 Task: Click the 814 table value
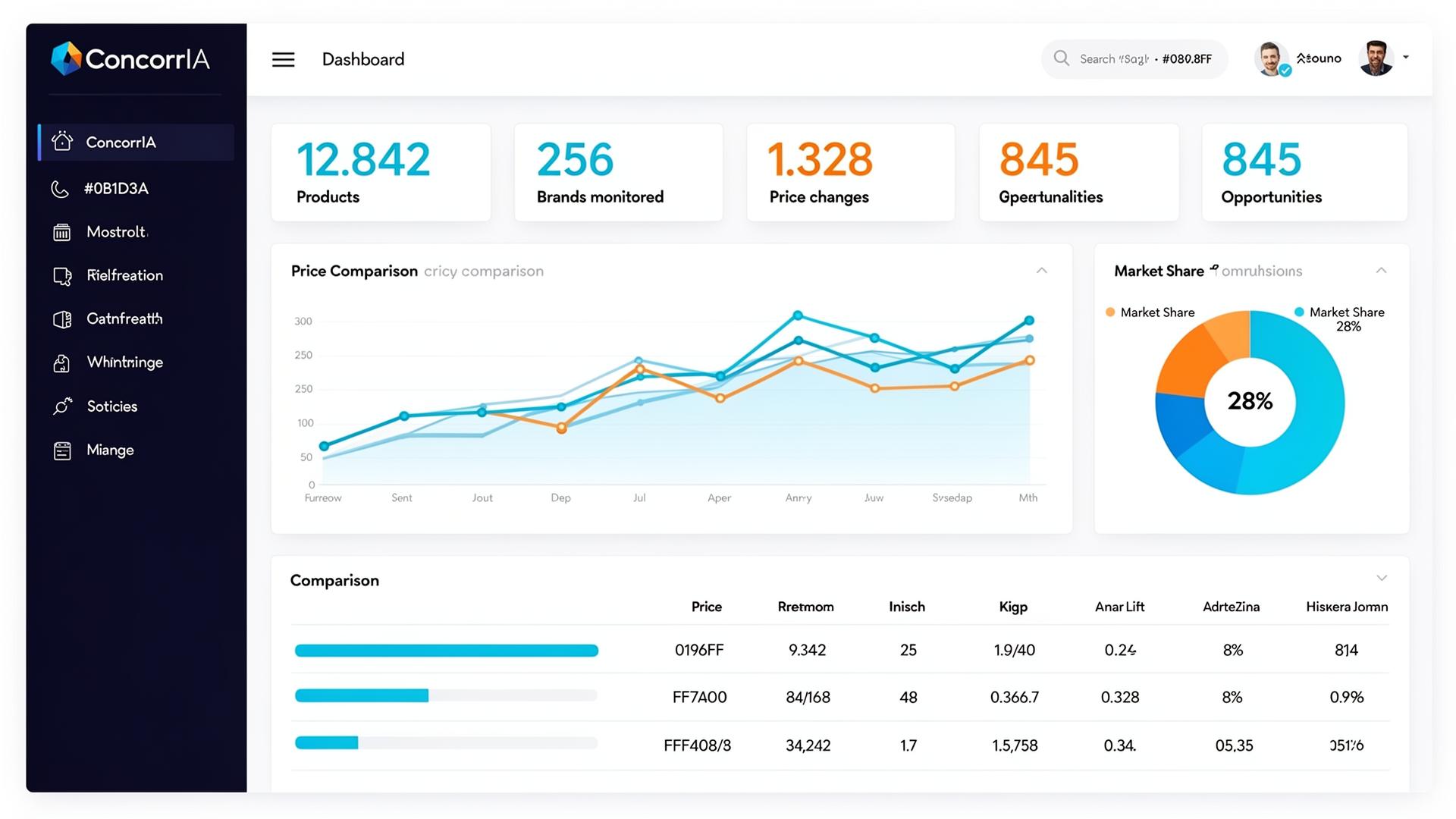pos(1346,651)
